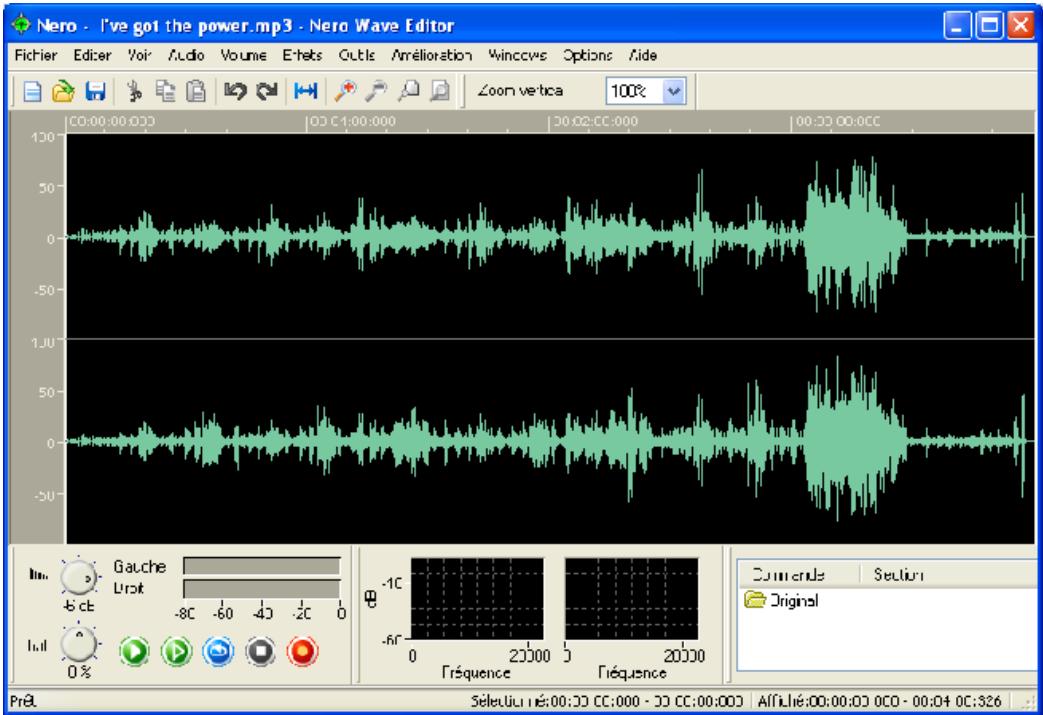Image resolution: width=1043 pixels, height=715 pixels.
Task: Open the Fichier menu
Action: 36,55
